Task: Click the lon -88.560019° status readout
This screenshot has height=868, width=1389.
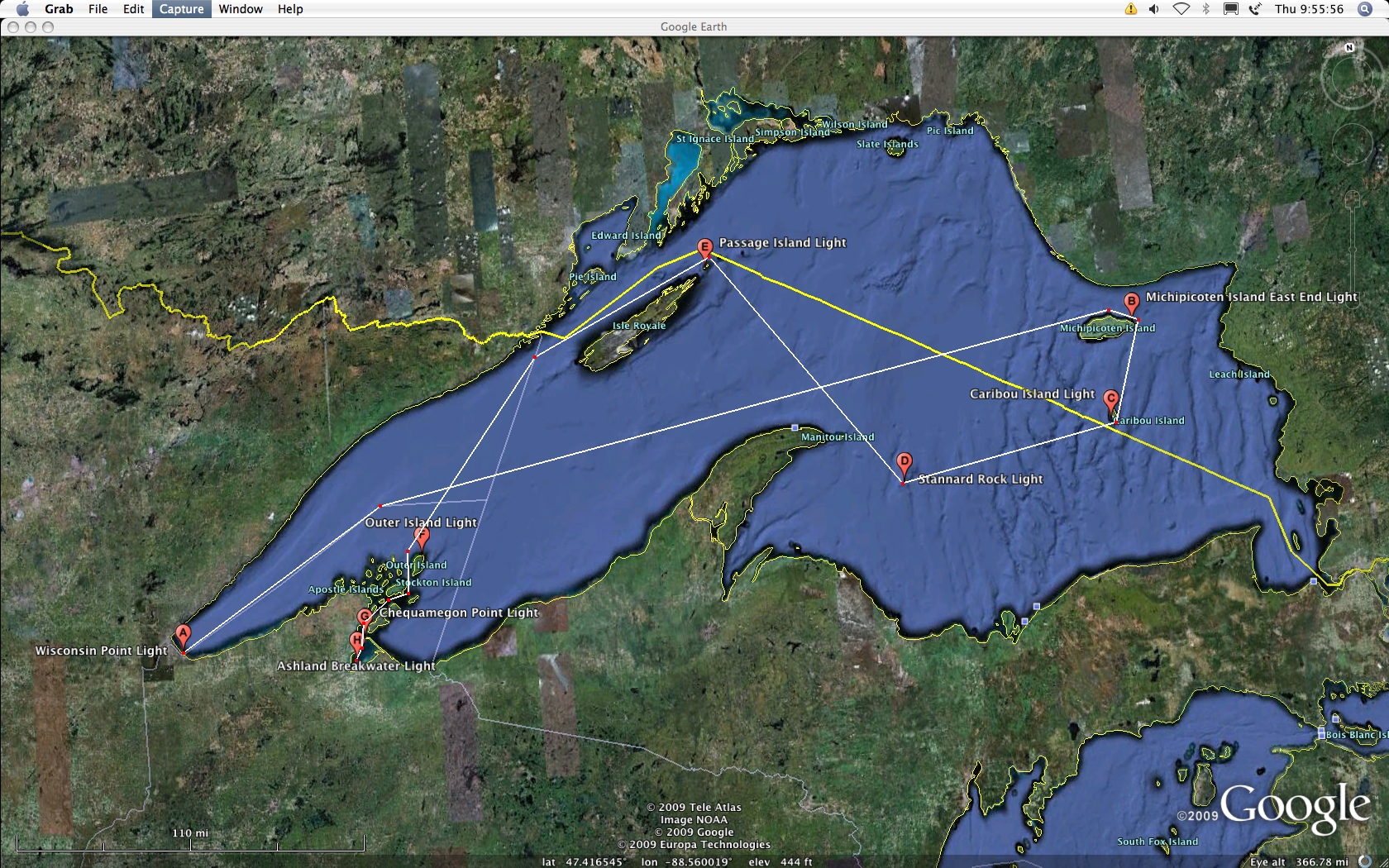Action: click(685, 862)
